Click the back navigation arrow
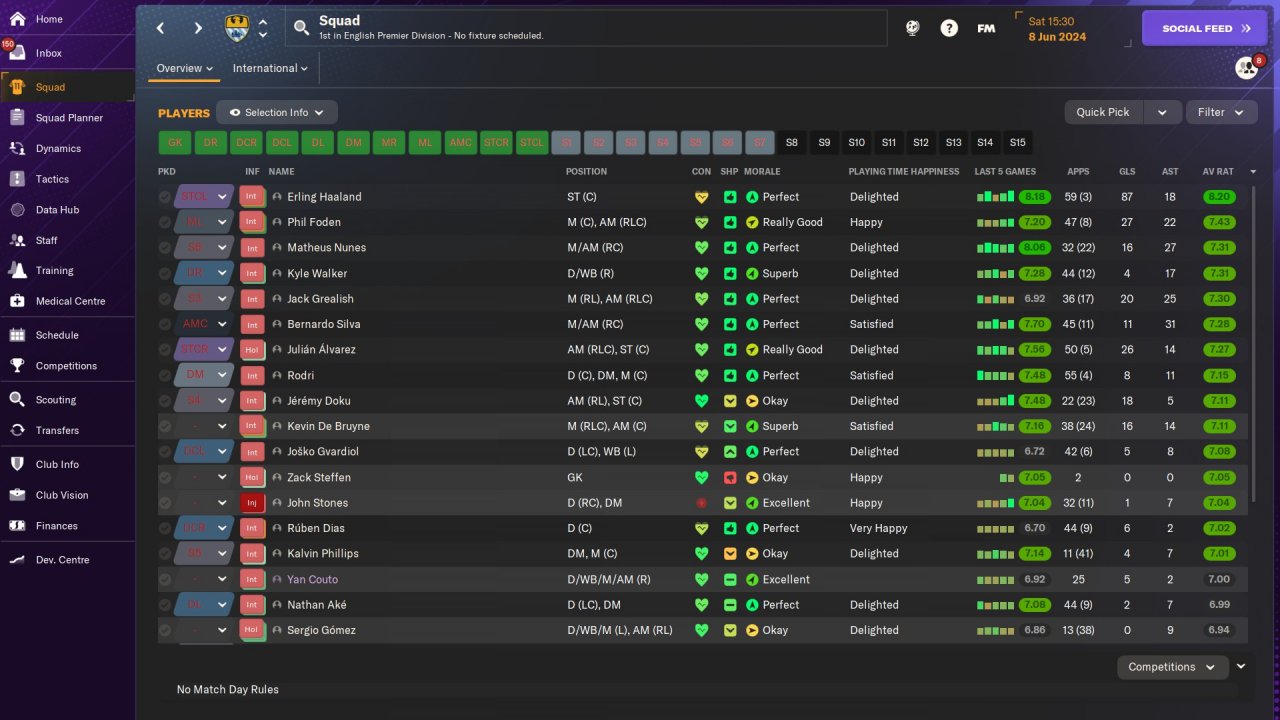1280x720 pixels. pyautogui.click(x=161, y=28)
